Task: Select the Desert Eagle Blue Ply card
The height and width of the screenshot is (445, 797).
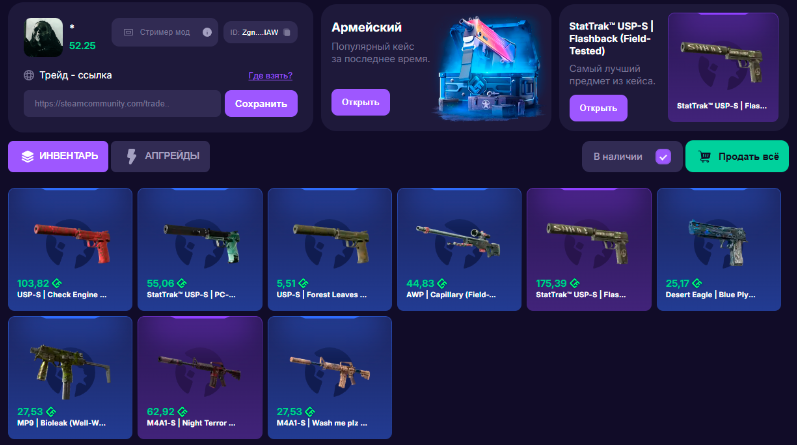Action: click(719, 249)
